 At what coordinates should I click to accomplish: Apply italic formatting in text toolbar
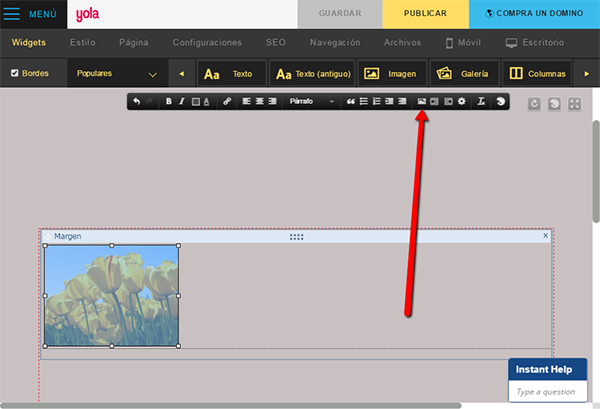pos(181,102)
